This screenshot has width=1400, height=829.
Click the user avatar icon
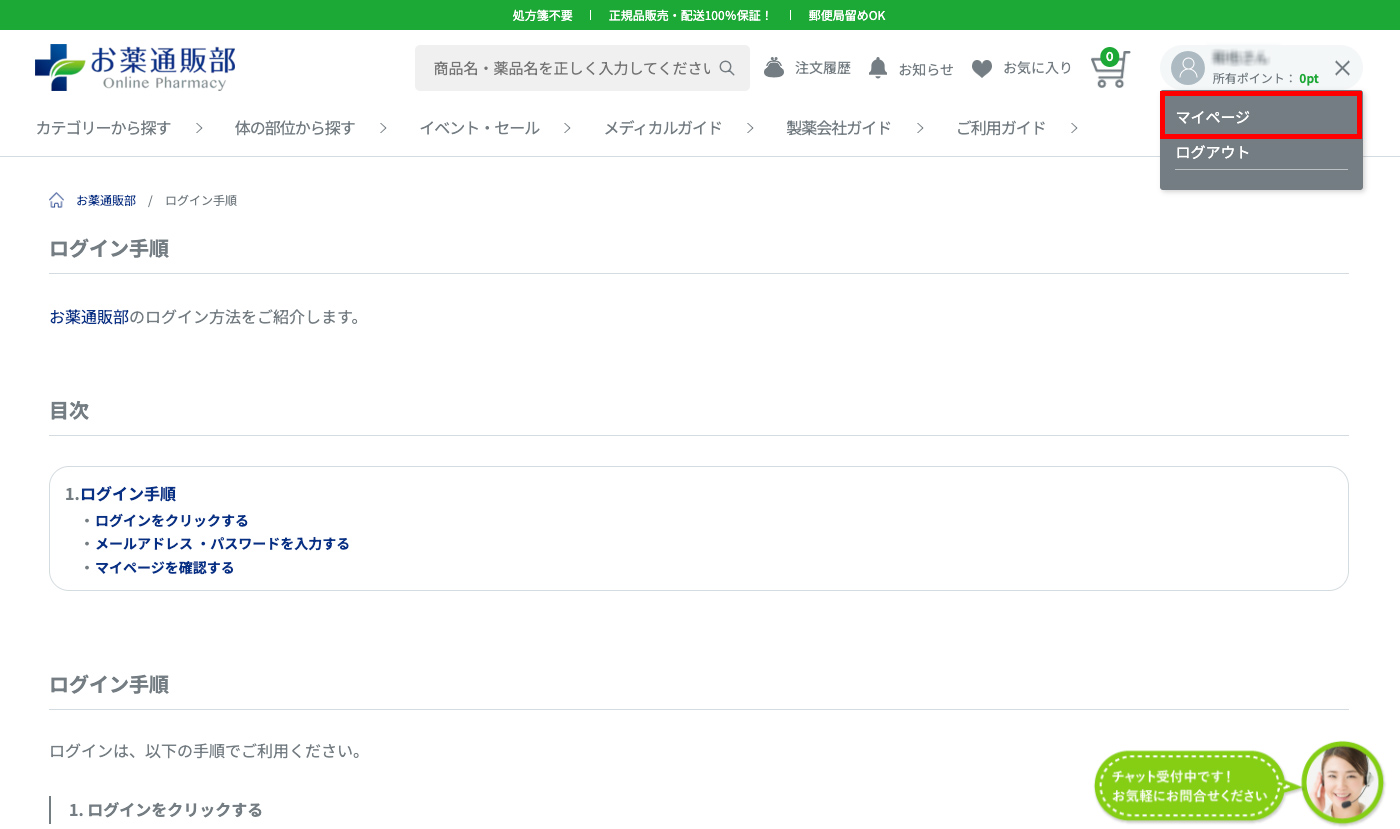point(1187,67)
